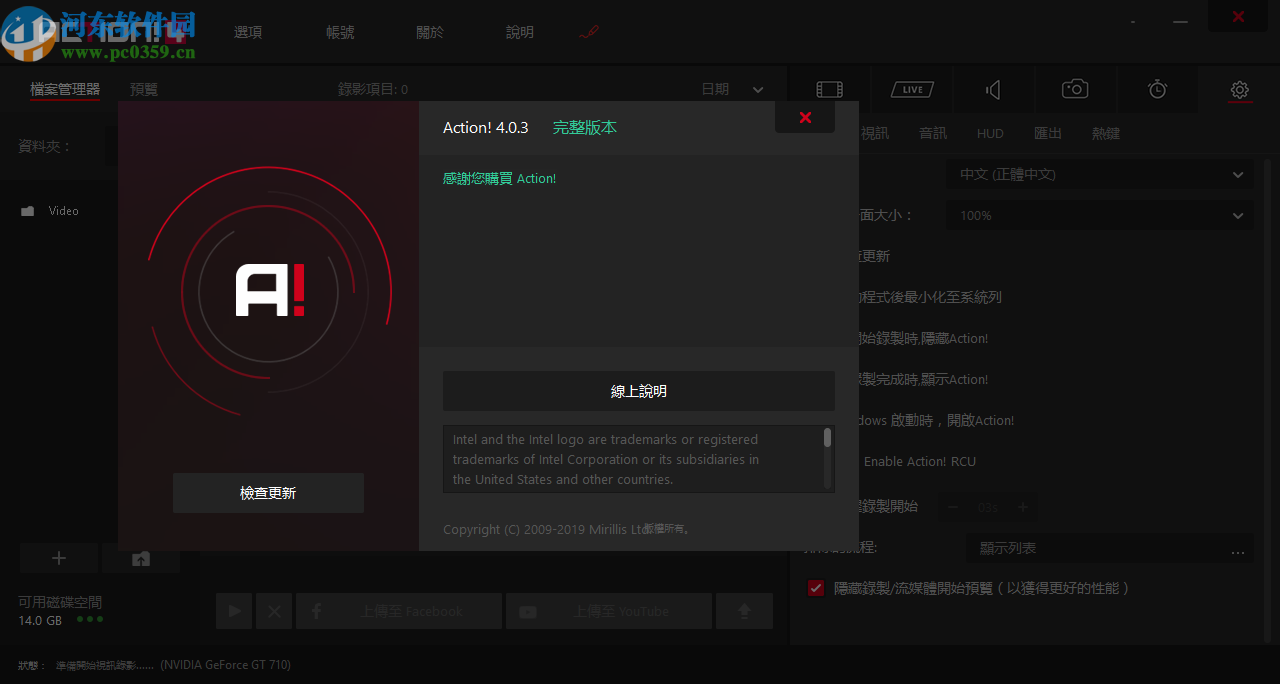The image size is (1280, 684).
Task: Increase countdown seconds with plus stepper
Action: point(1023,507)
